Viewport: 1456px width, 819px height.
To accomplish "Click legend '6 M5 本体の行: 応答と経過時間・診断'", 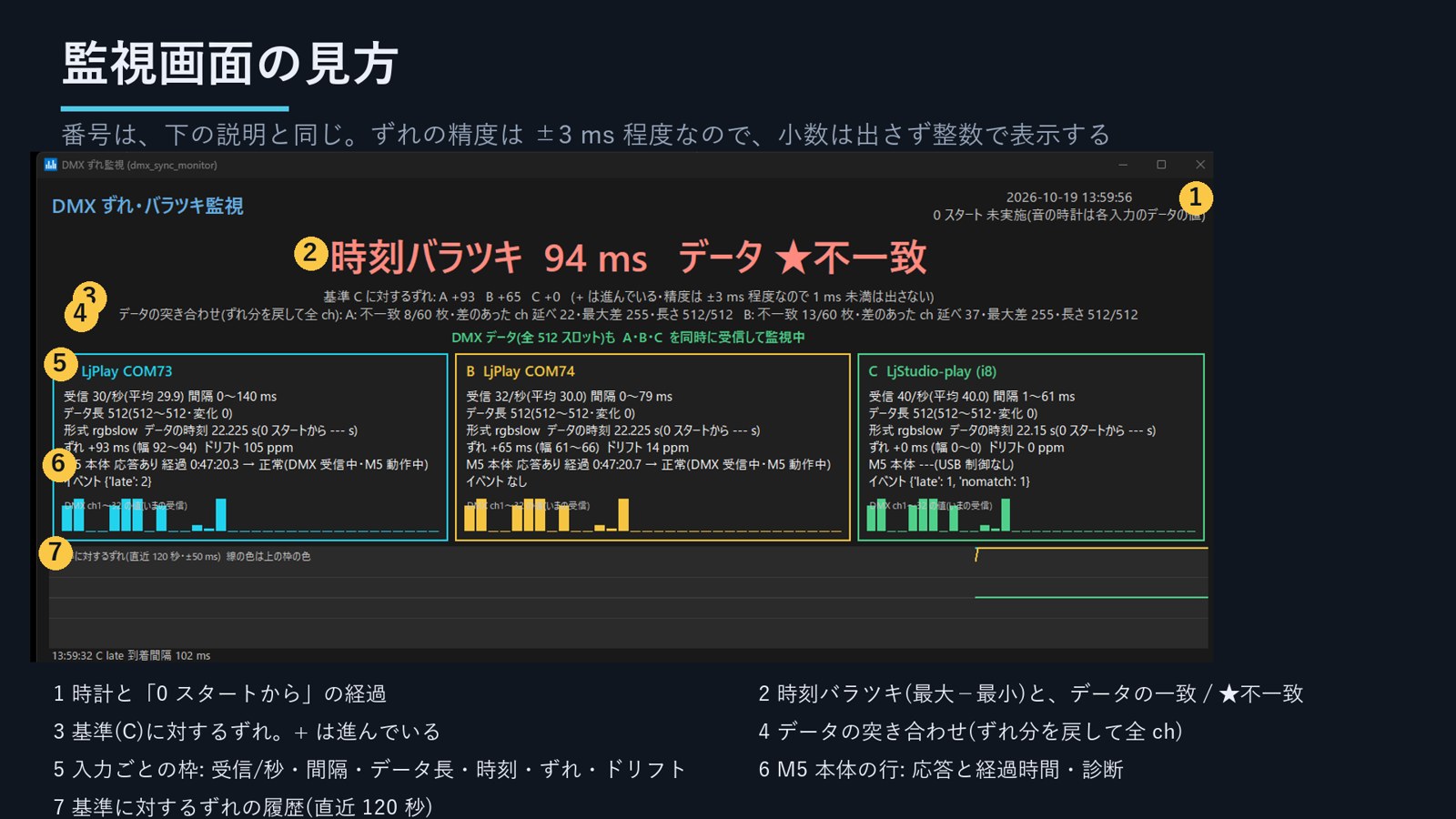I will coord(941,770).
